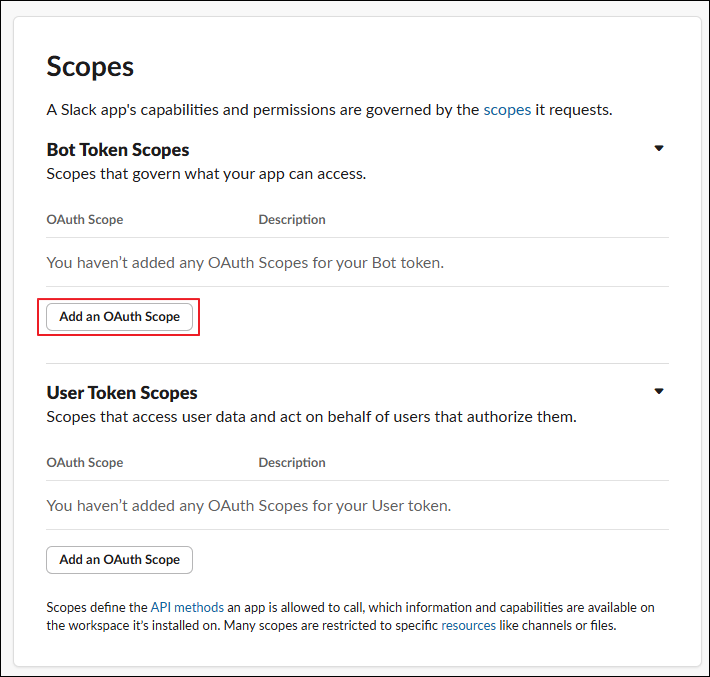Image resolution: width=710 pixels, height=677 pixels.
Task: Add an OAuth Scope under User Token Scopes
Action: 120,560
